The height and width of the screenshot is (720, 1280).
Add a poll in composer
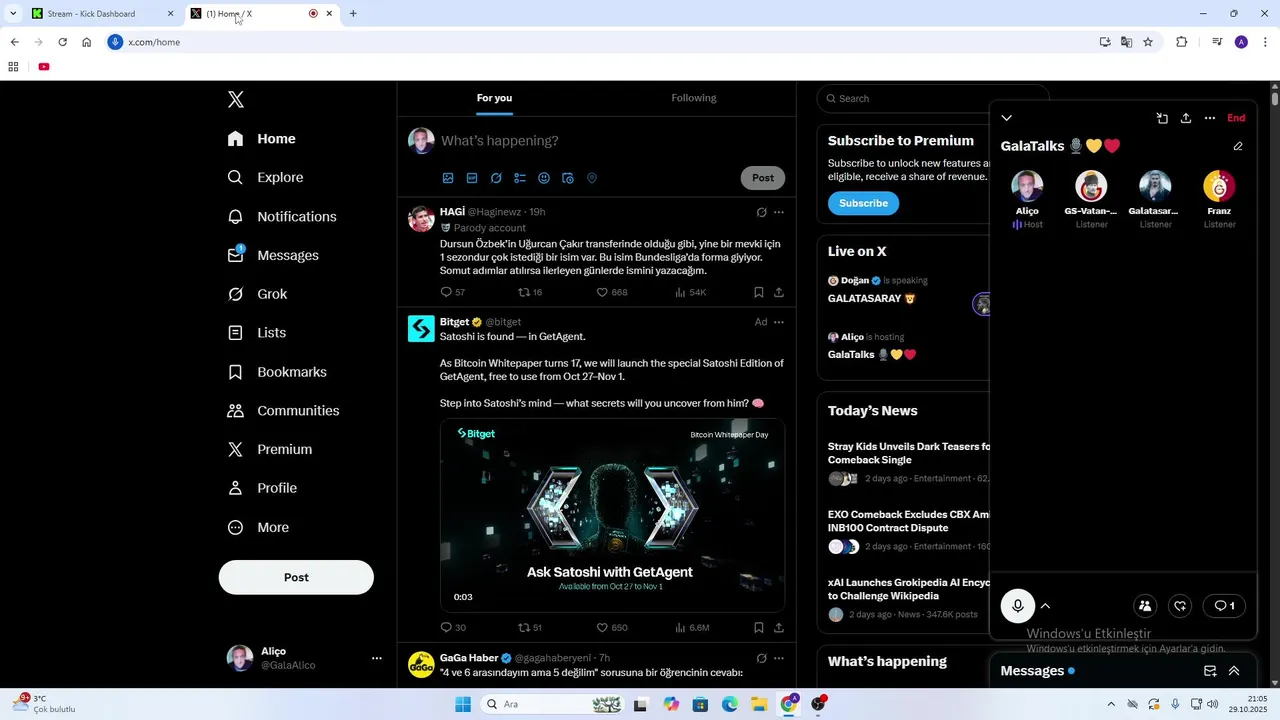click(x=520, y=178)
